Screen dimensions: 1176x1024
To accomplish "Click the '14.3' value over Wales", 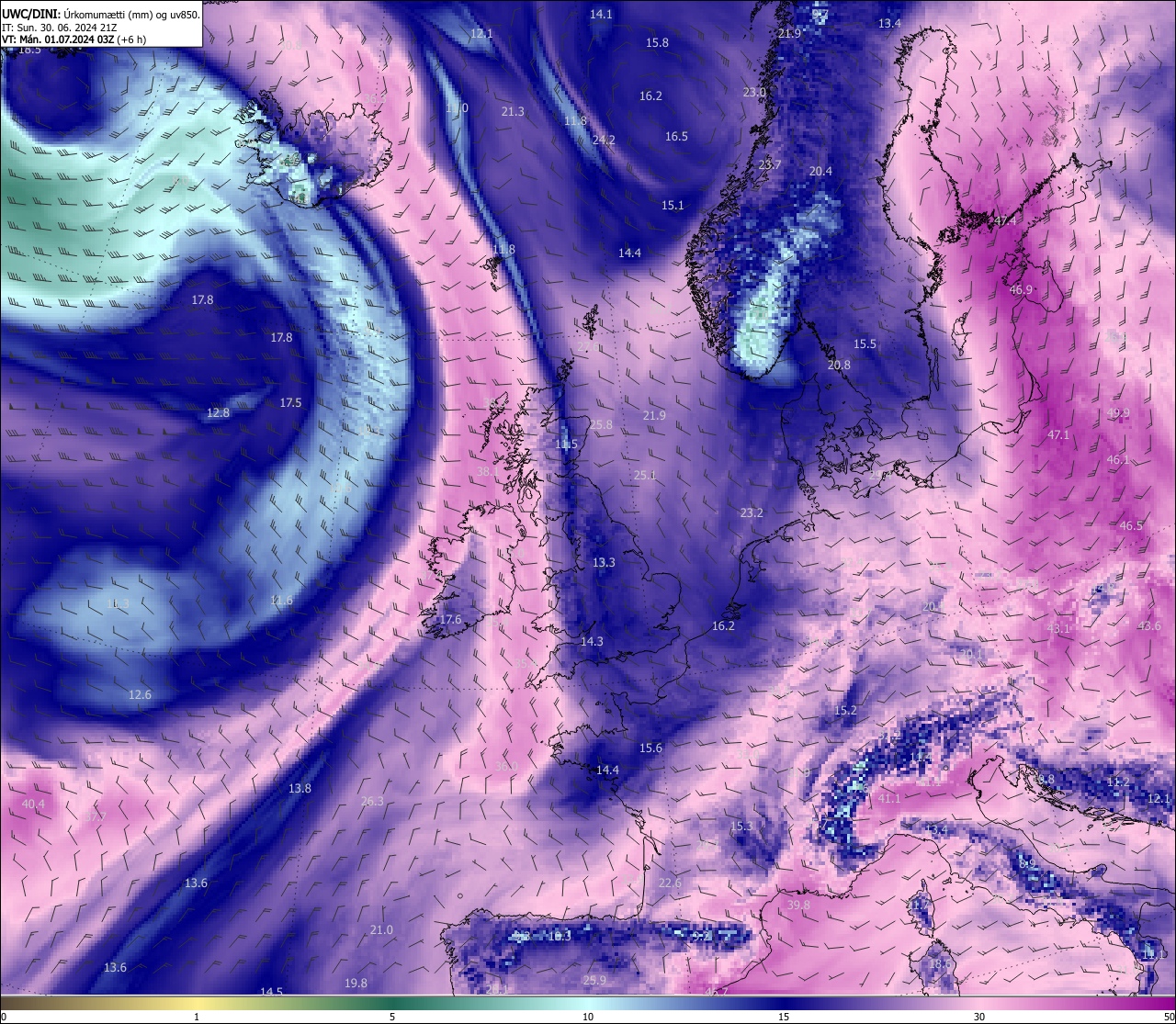I will pyautogui.click(x=592, y=641).
